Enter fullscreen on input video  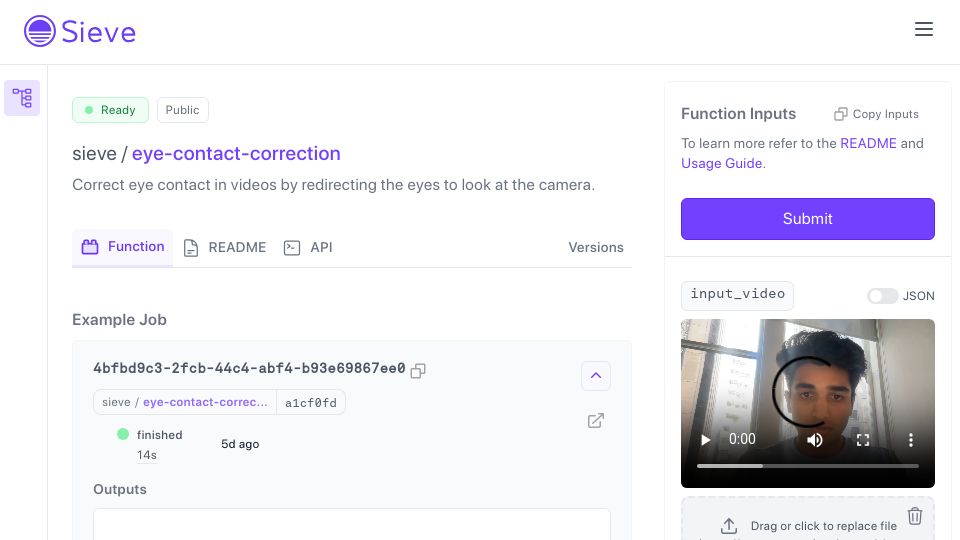point(863,440)
